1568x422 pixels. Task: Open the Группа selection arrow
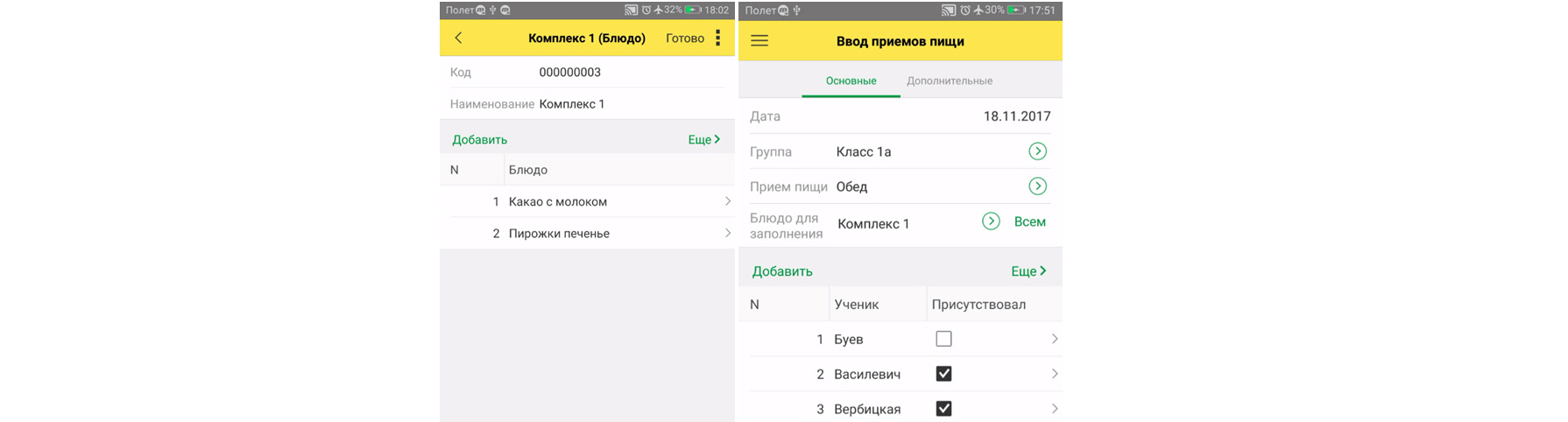[x=1037, y=151]
